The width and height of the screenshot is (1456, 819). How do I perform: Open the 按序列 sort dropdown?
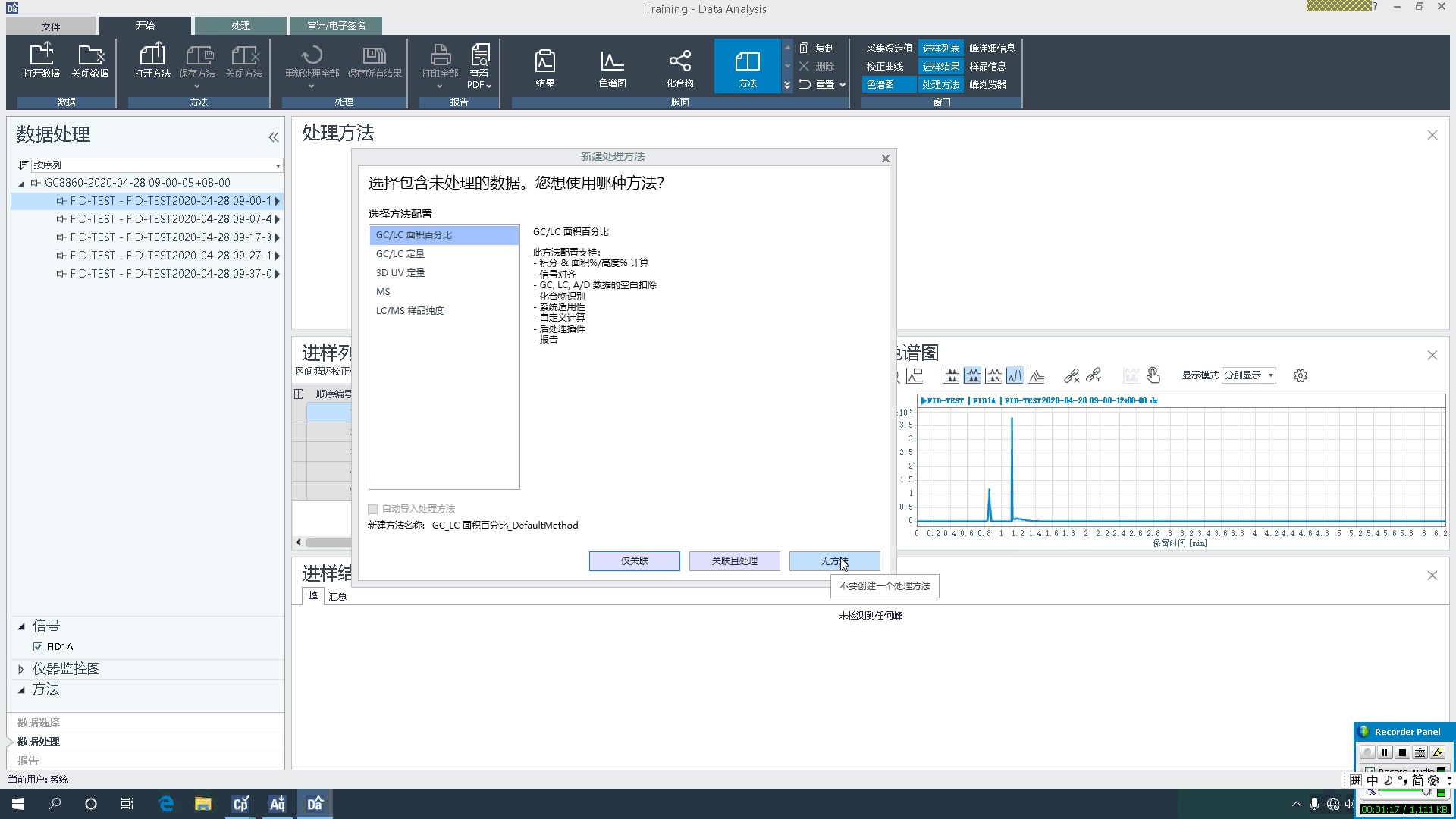278,165
